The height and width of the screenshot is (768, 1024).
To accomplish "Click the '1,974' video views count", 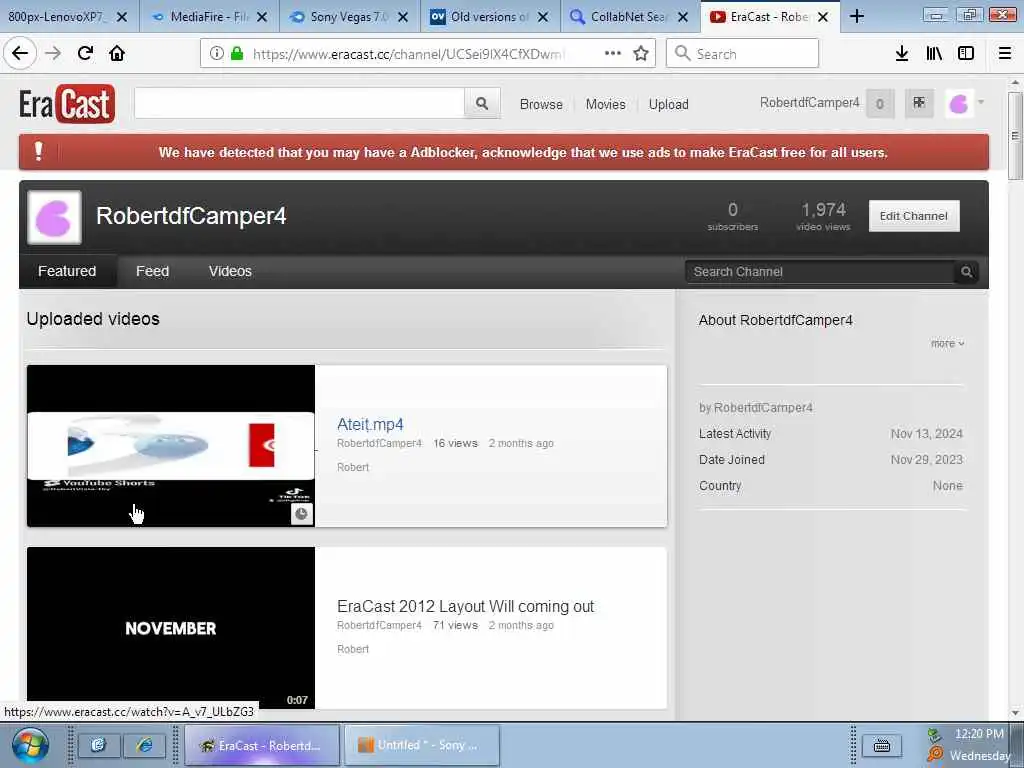I will (x=823, y=210).
